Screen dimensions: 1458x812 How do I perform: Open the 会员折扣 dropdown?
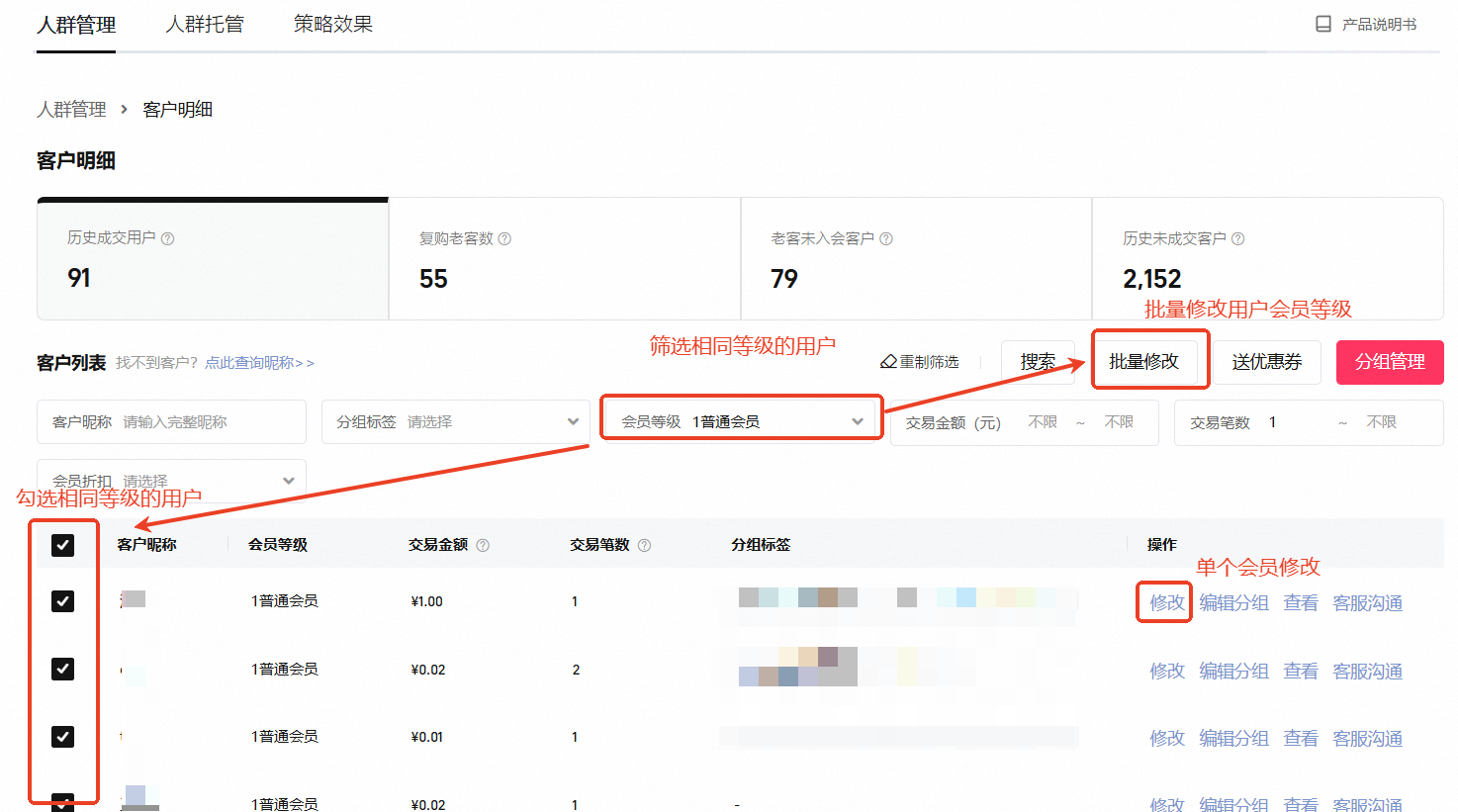click(171, 481)
